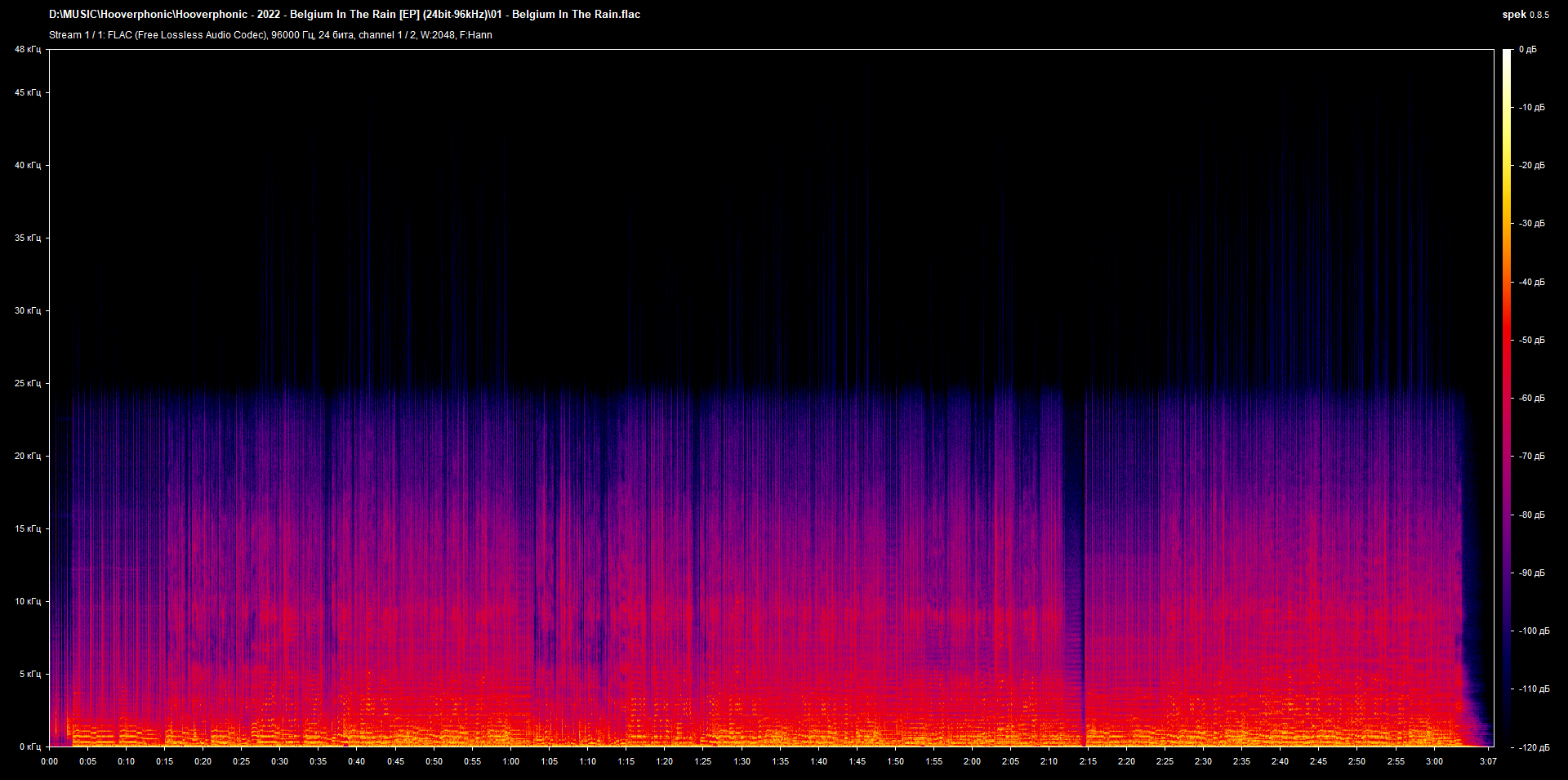
Task: Click the 1:30 time ruler mark
Action: pos(742,761)
